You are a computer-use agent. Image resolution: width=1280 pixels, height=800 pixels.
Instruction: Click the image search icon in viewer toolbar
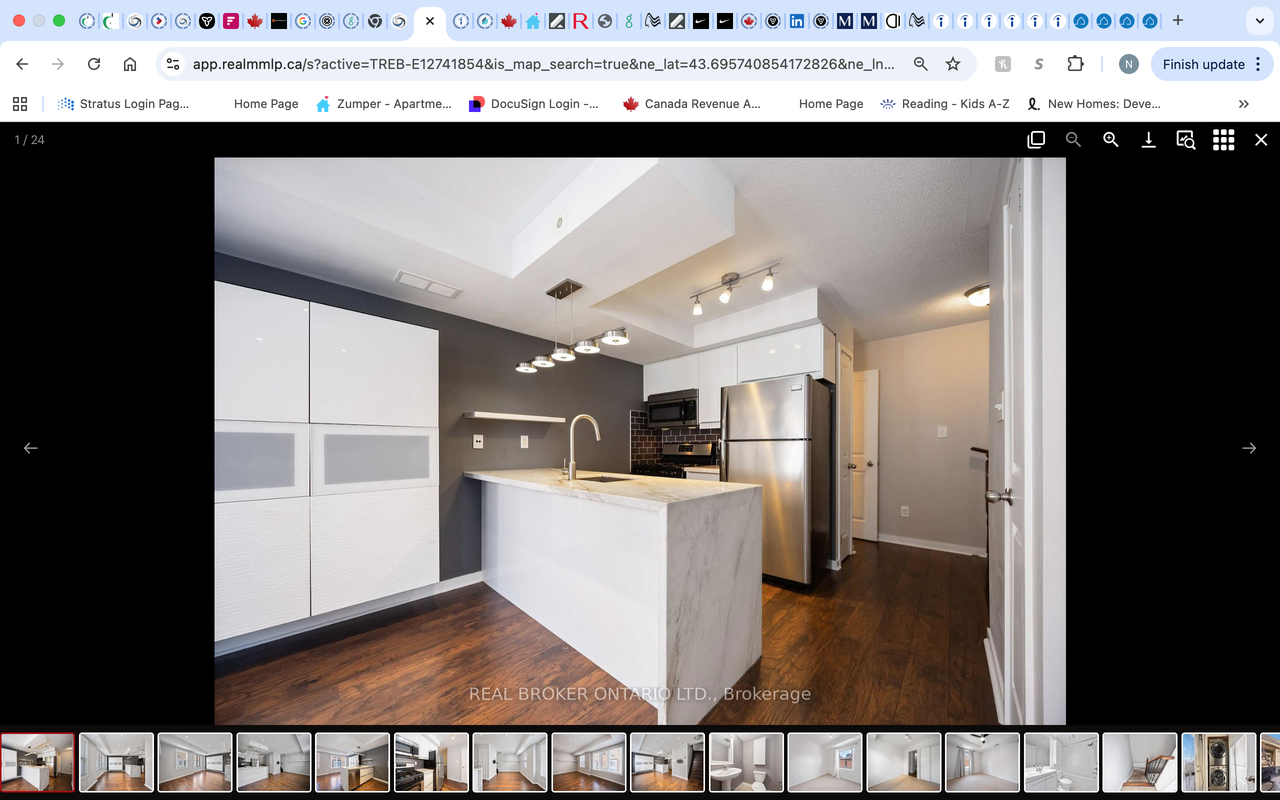click(x=1186, y=140)
